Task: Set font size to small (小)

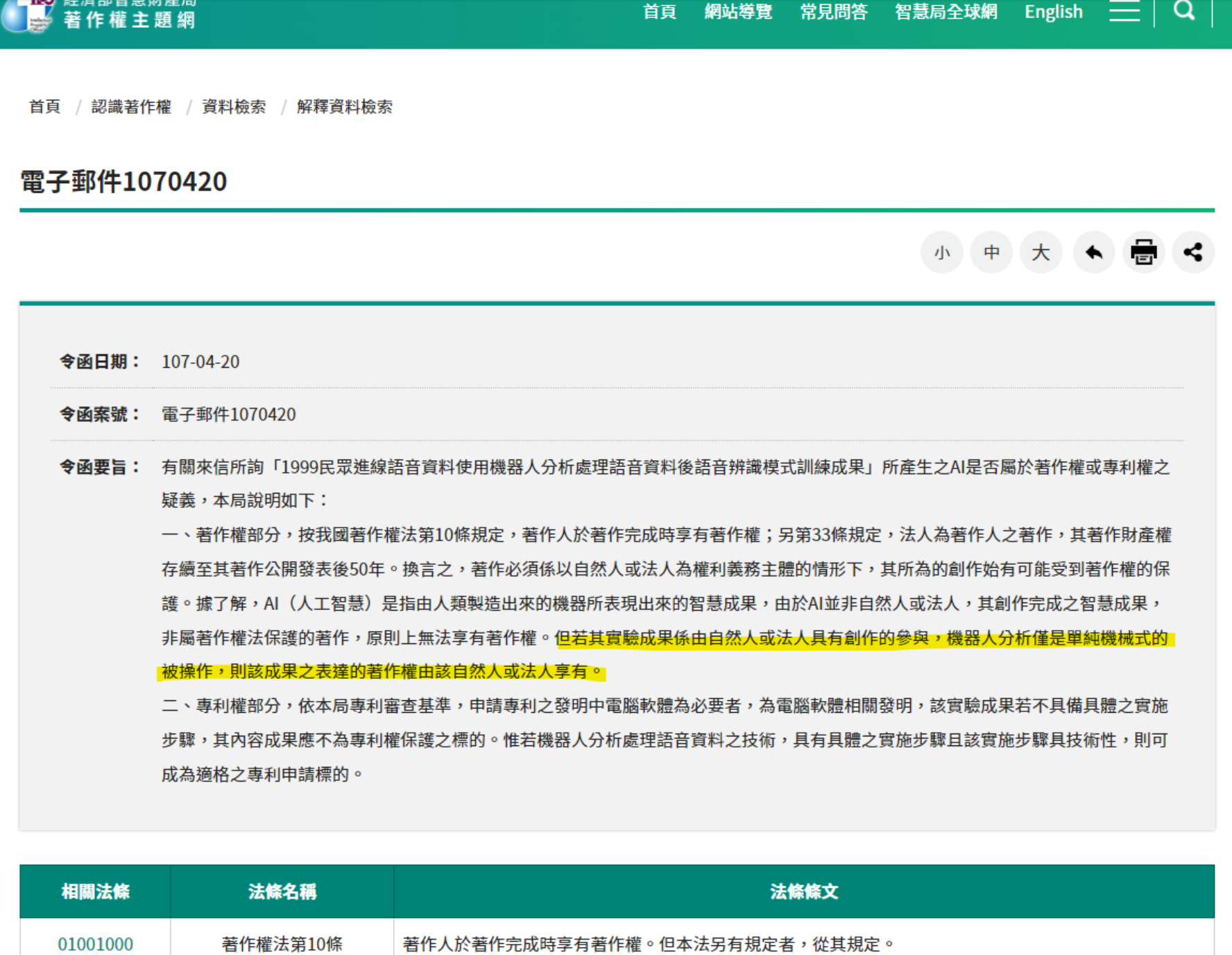Action: click(x=941, y=253)
